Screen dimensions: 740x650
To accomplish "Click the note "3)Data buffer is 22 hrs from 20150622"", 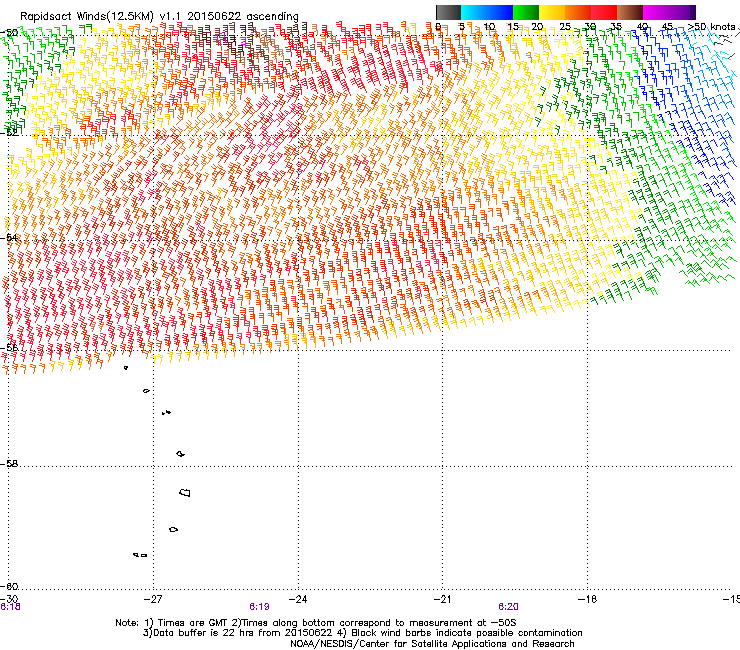I will [x=237, y=633].
